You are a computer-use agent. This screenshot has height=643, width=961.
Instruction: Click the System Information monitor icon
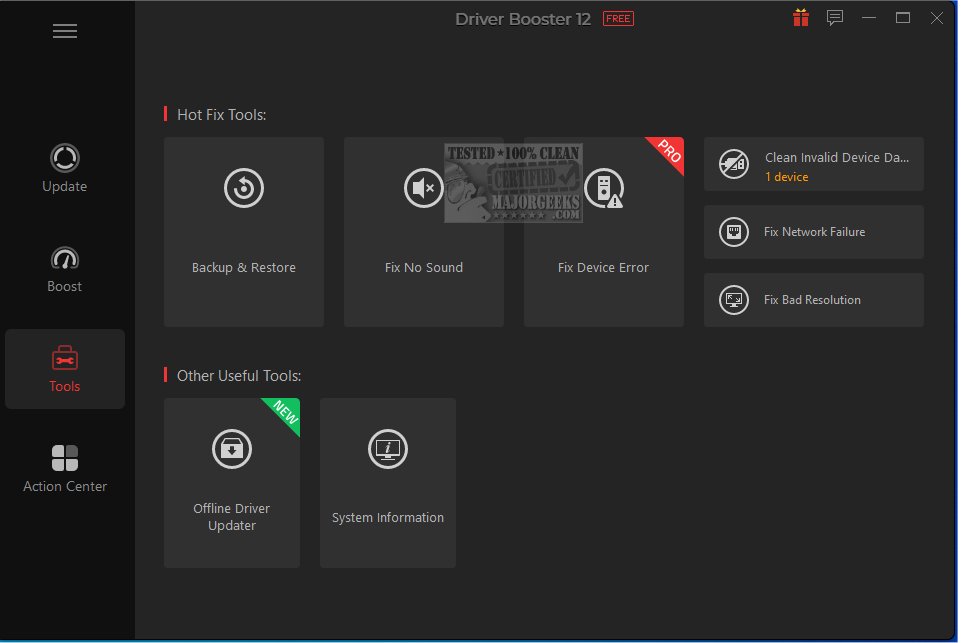388,449
